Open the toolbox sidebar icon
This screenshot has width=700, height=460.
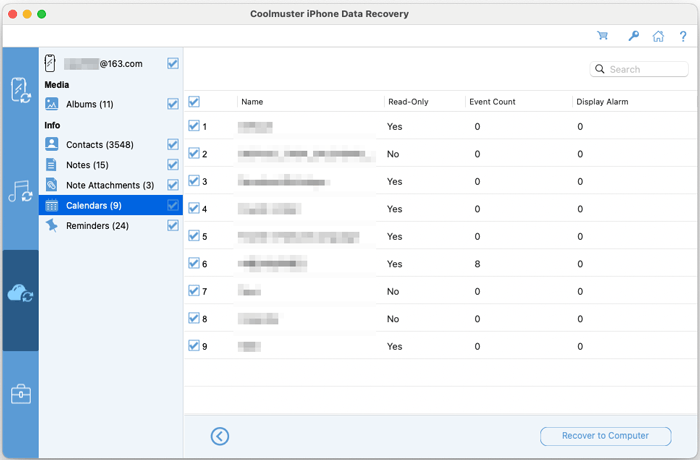(20, 394)
